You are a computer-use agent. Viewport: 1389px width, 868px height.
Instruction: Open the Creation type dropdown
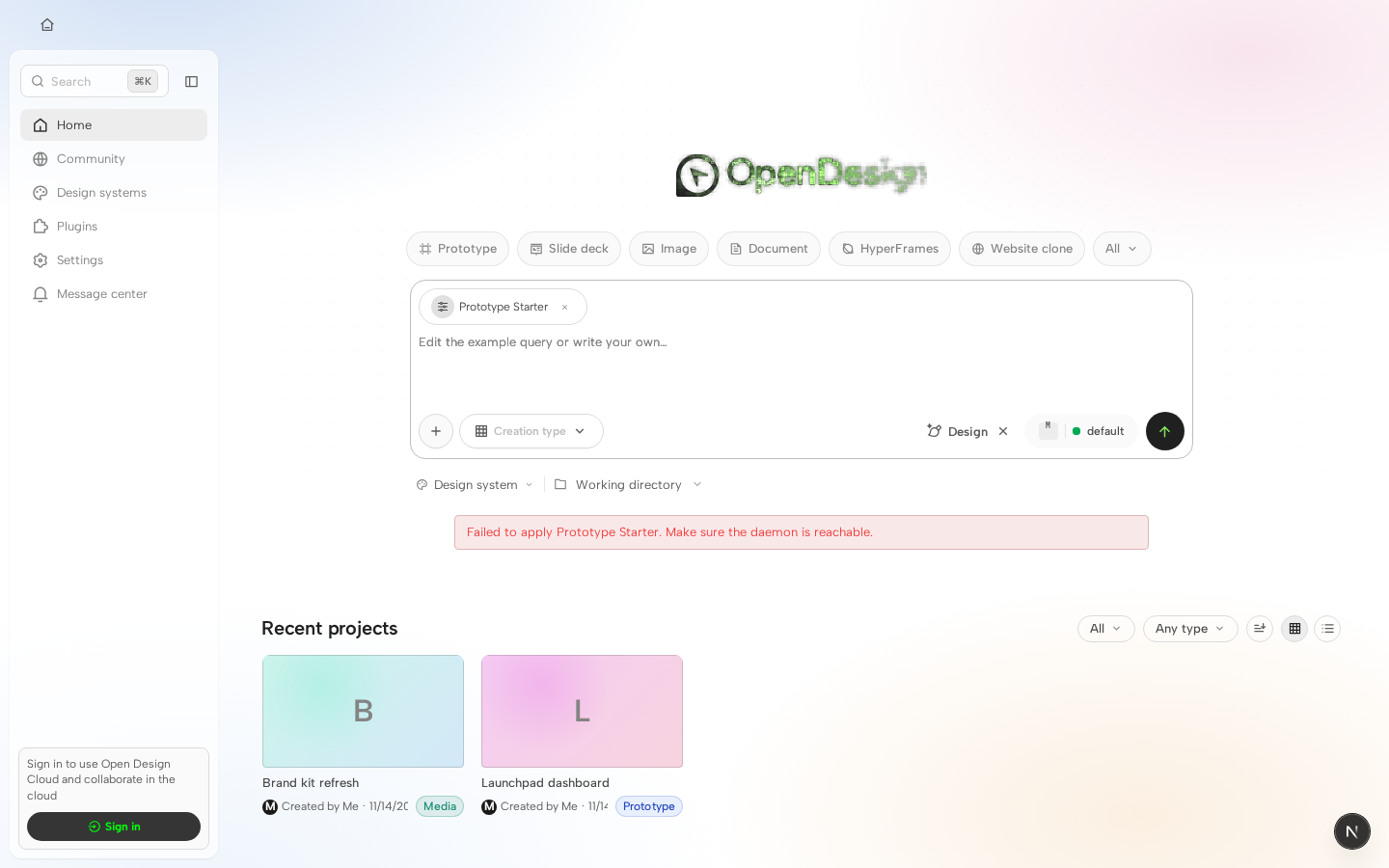point(531,431)
